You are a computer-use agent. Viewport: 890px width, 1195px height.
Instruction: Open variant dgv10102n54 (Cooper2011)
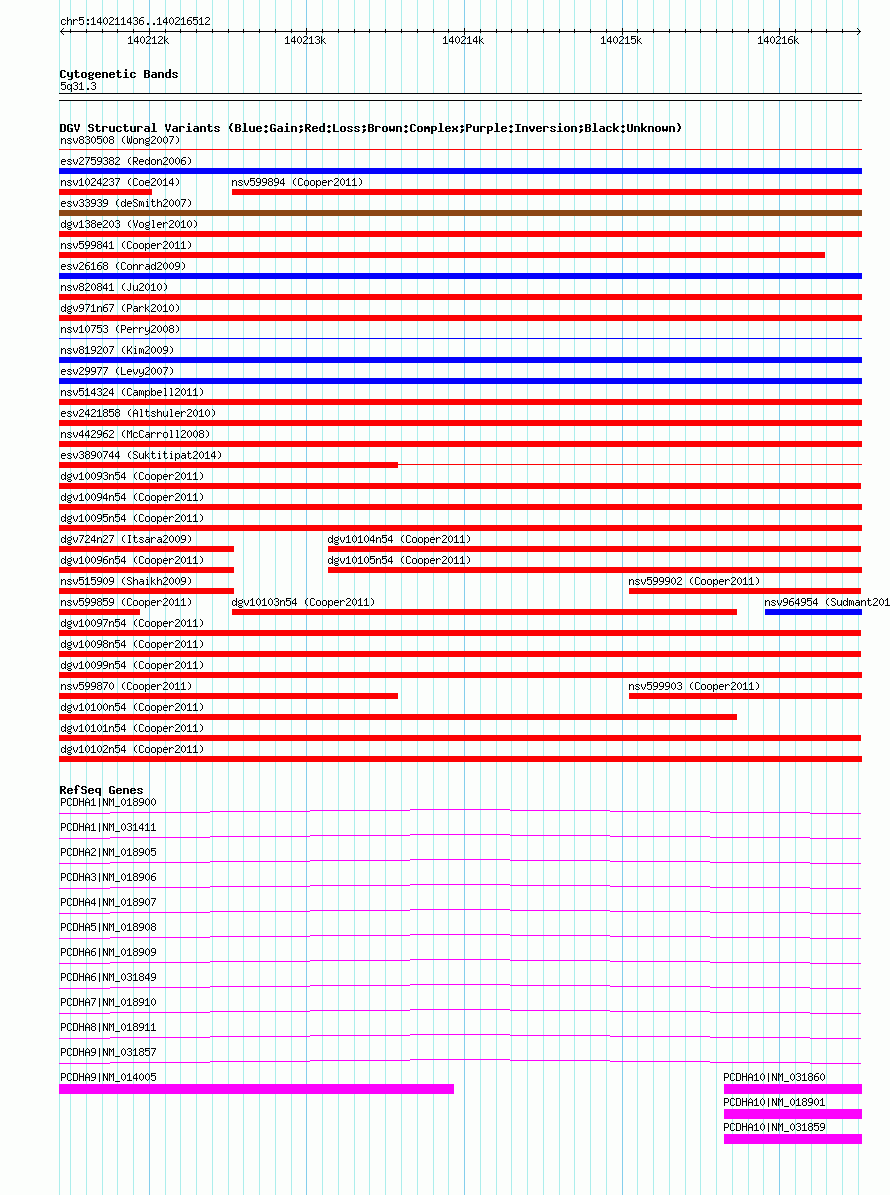click(x=133, y=749)
